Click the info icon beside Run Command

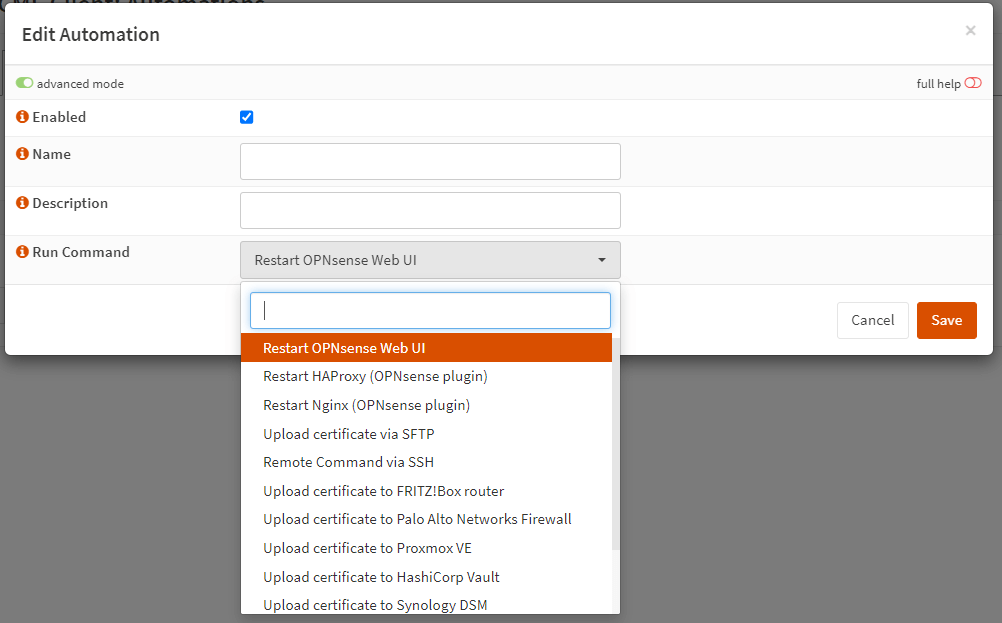22,252
